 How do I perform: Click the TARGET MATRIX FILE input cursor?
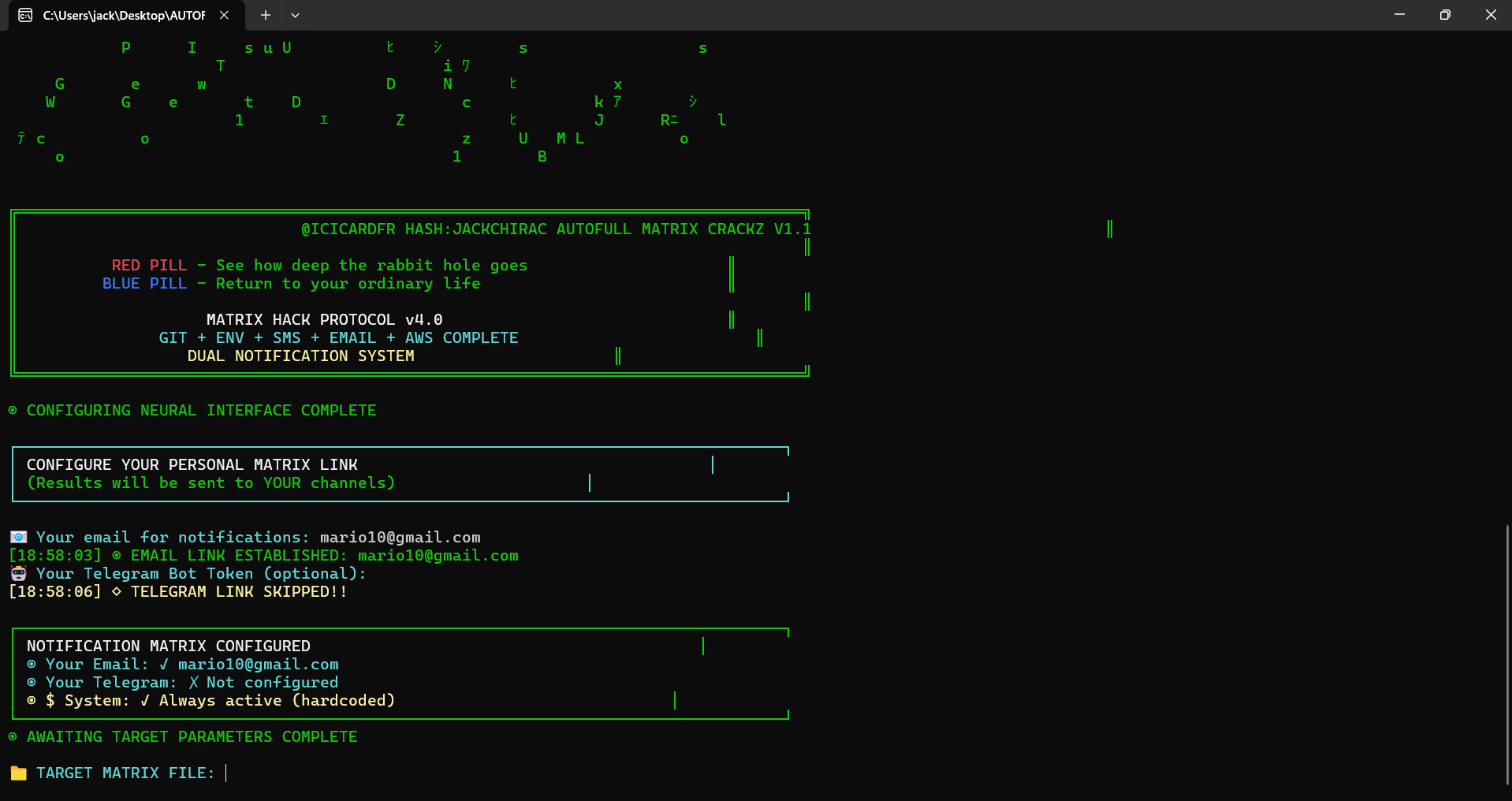[x=226, y=773]
